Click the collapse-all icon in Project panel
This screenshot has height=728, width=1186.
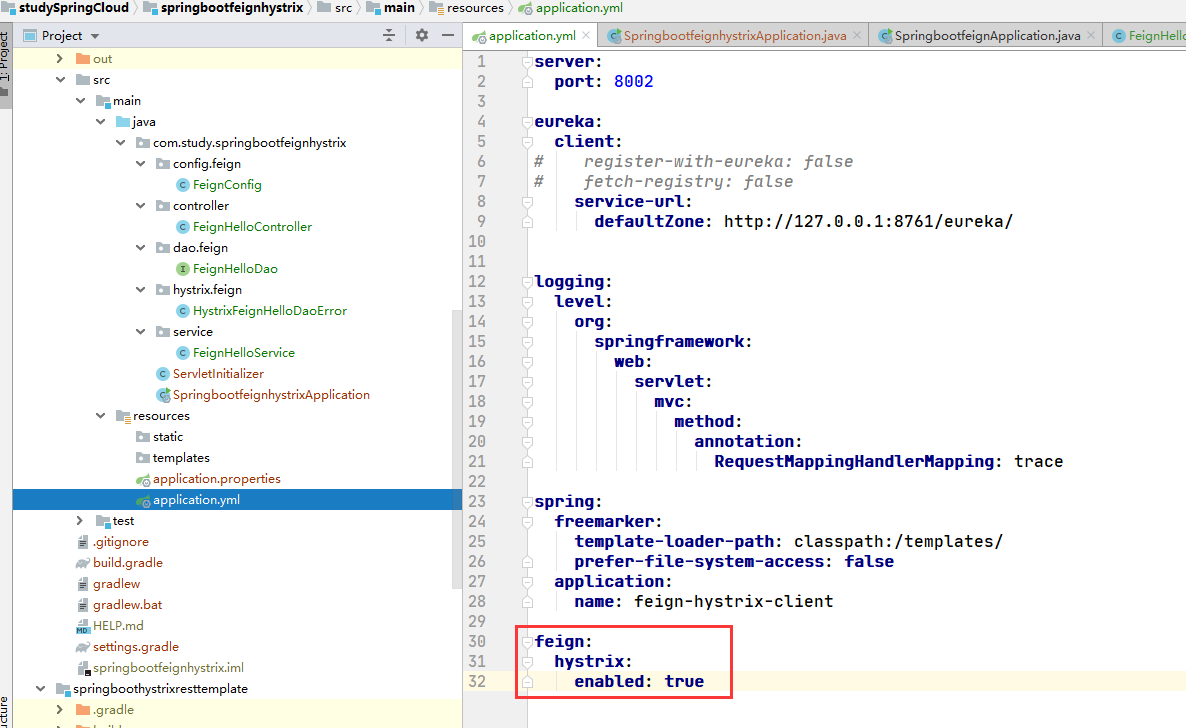tap(389, 36)
